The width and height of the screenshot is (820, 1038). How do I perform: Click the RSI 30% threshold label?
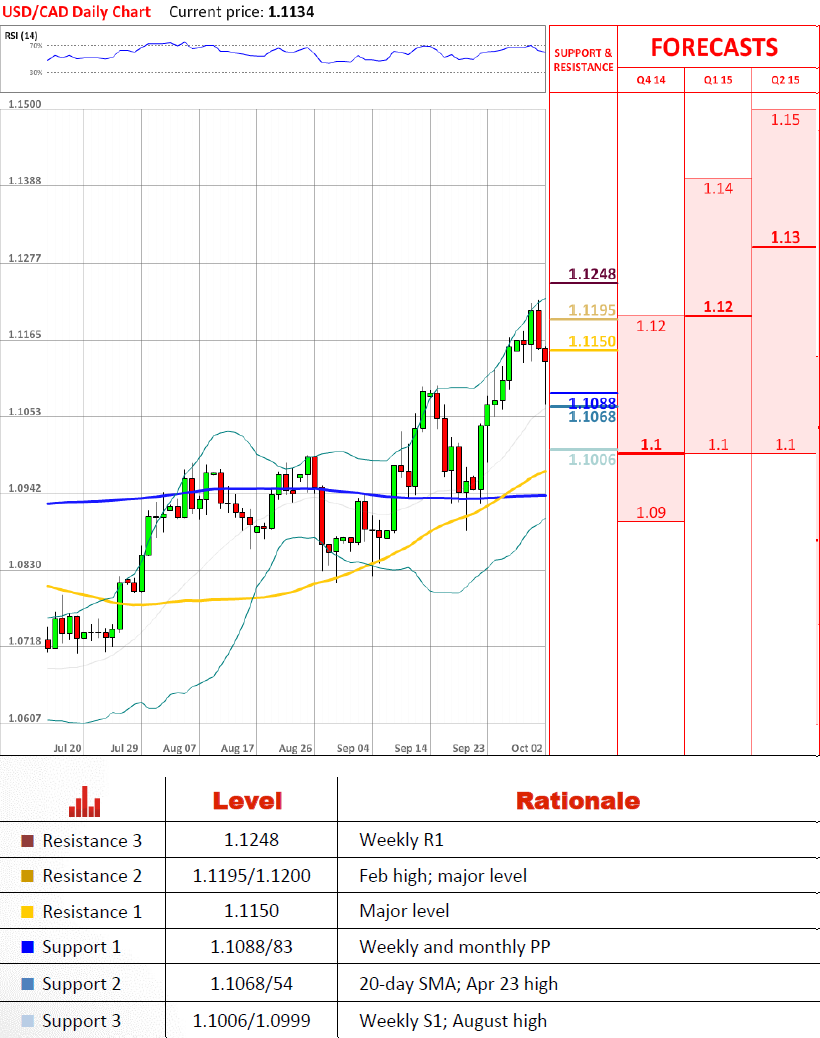(36, 72)
